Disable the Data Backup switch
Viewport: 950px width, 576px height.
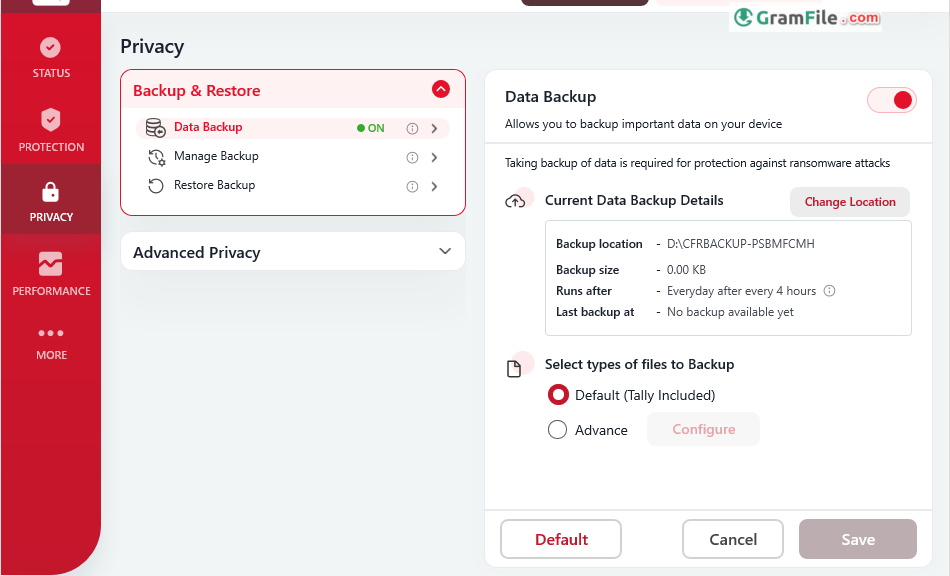click(891, 100)
